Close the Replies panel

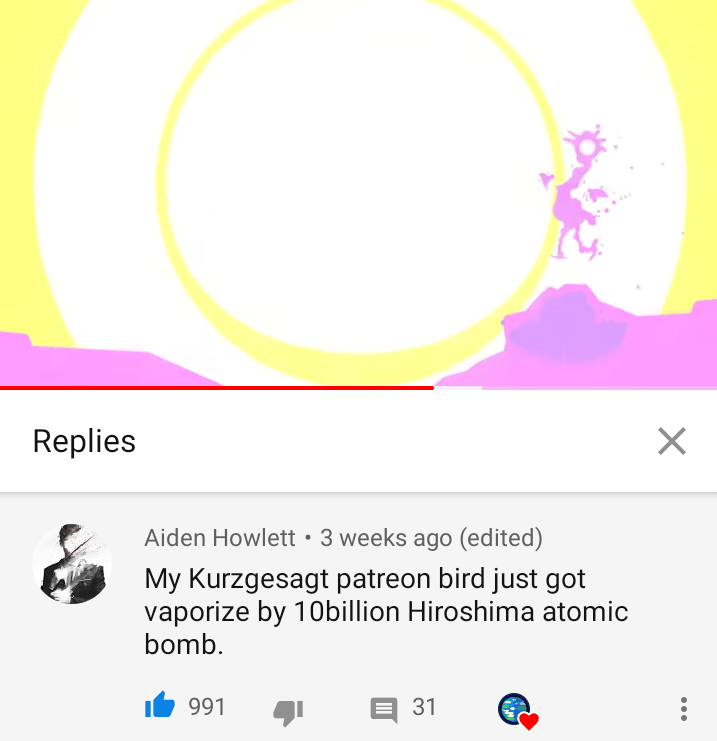click(672, 441)
